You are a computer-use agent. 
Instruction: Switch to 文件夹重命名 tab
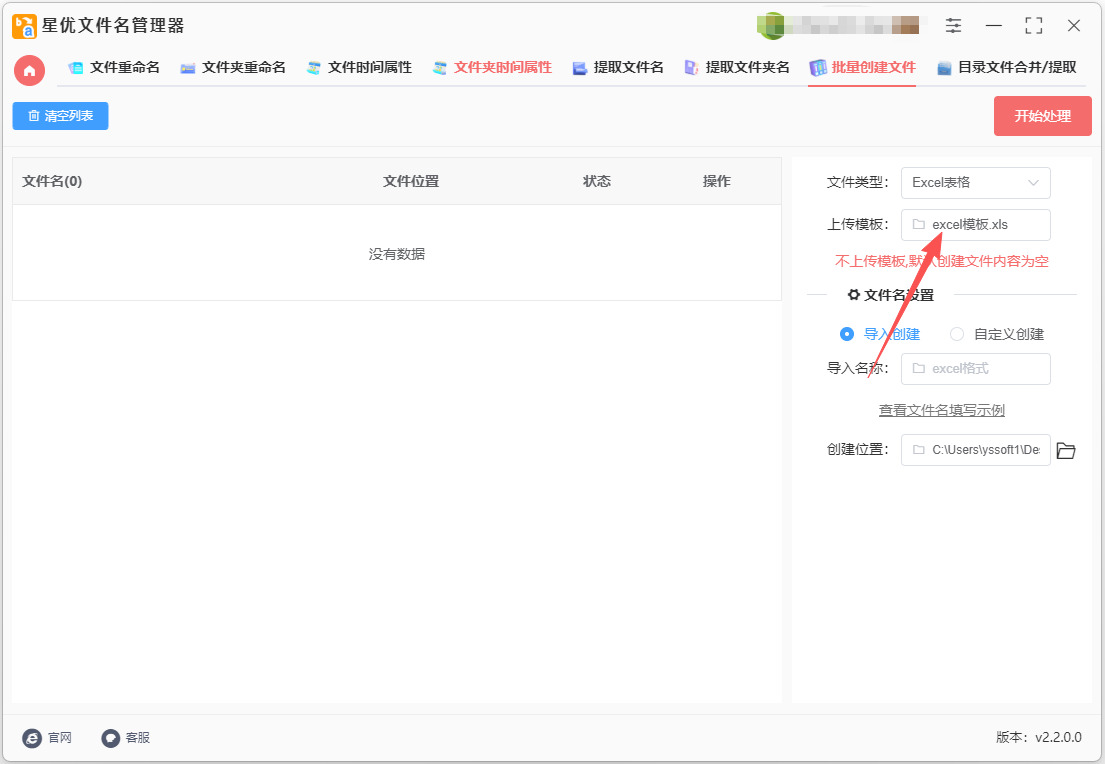233,68
